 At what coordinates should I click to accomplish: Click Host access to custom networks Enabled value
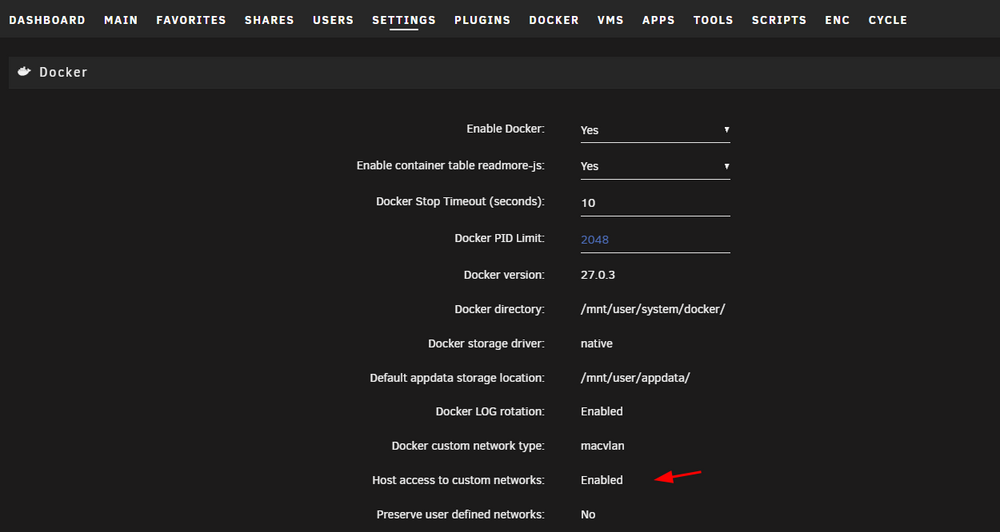point(601,480)
